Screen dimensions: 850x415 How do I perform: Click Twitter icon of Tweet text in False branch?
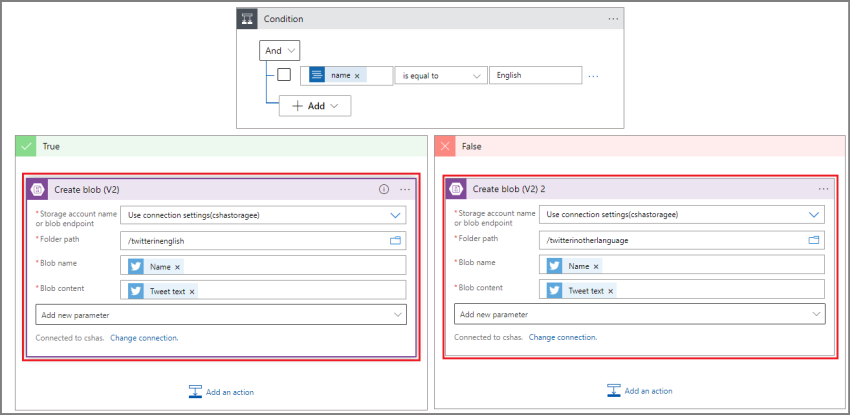click(555, 290)
